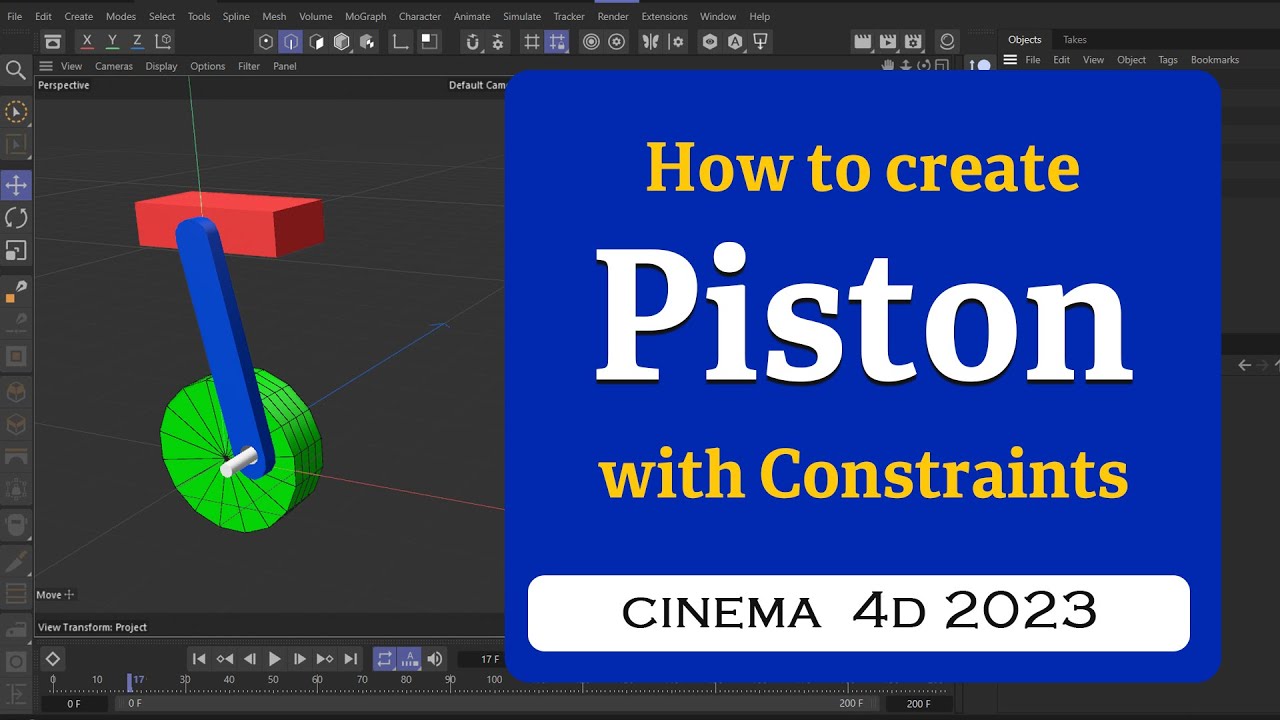Click the welding mask icon in sidebar
Image resolution: width=1280 pixels, height=720 pixels.
16,524
